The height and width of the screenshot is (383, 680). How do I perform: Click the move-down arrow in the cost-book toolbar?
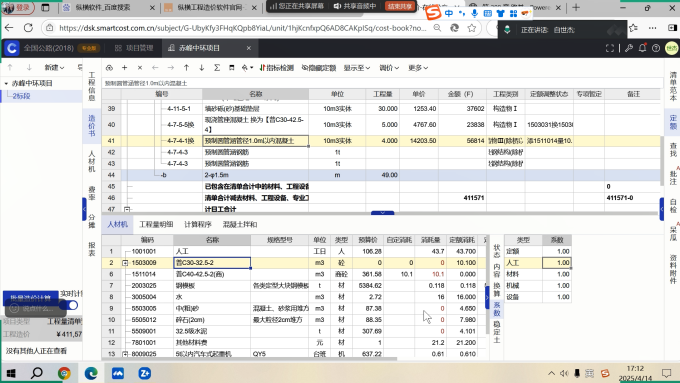(202, 68)
